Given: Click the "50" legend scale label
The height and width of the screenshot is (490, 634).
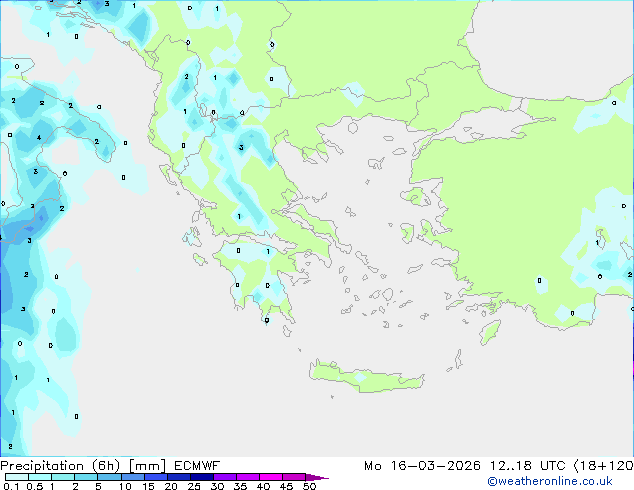Looking at the screenshot, I should pyautogui.click(x=309, y=486).
